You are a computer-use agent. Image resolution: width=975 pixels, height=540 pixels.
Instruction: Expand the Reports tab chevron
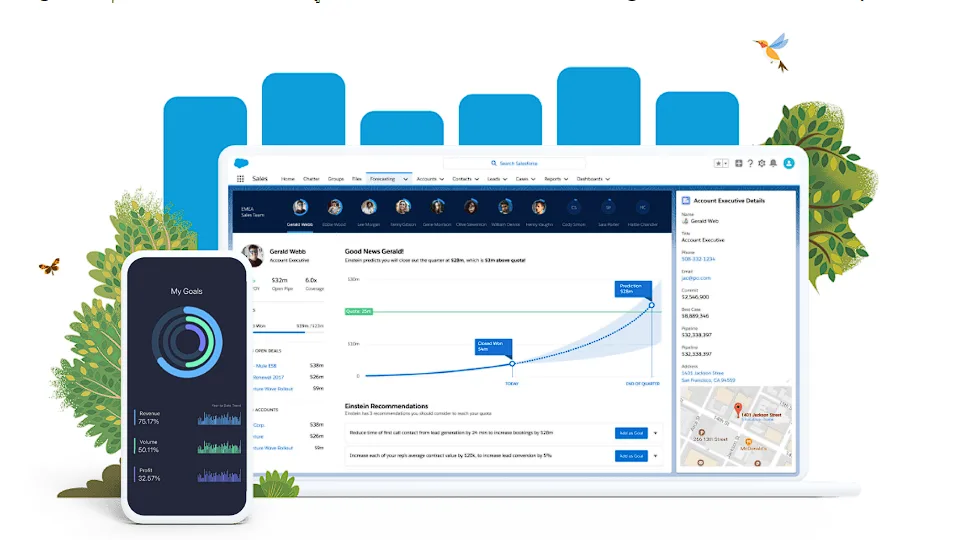click(x=566, y=179)
